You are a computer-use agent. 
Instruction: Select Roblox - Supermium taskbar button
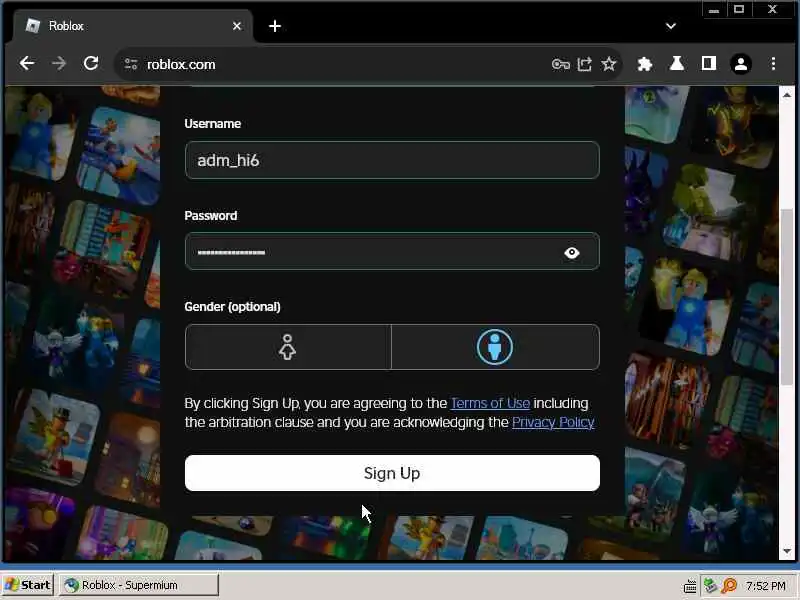tap(139, 585)
